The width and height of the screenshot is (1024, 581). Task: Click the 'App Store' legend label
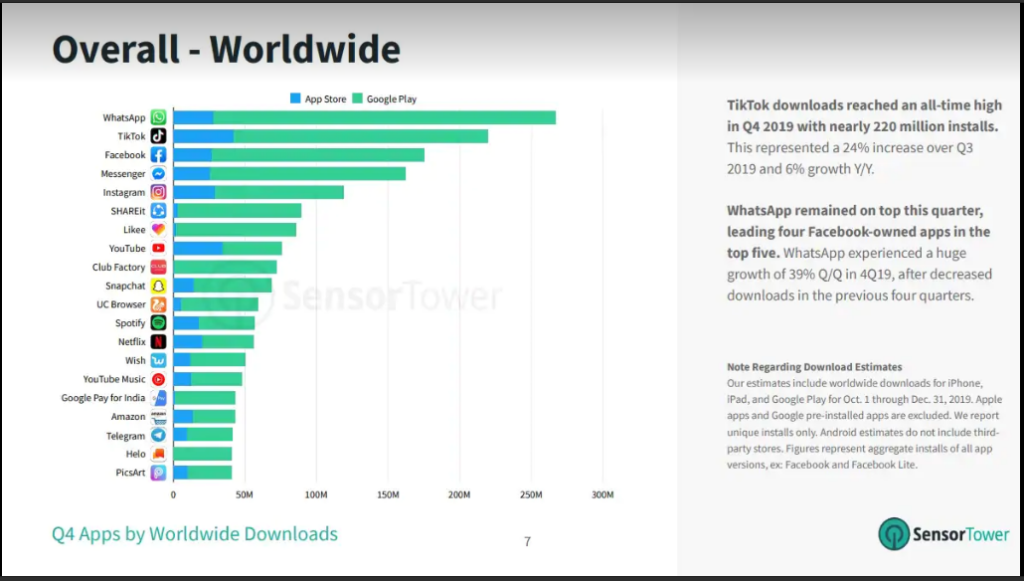[x=325, y=99]
